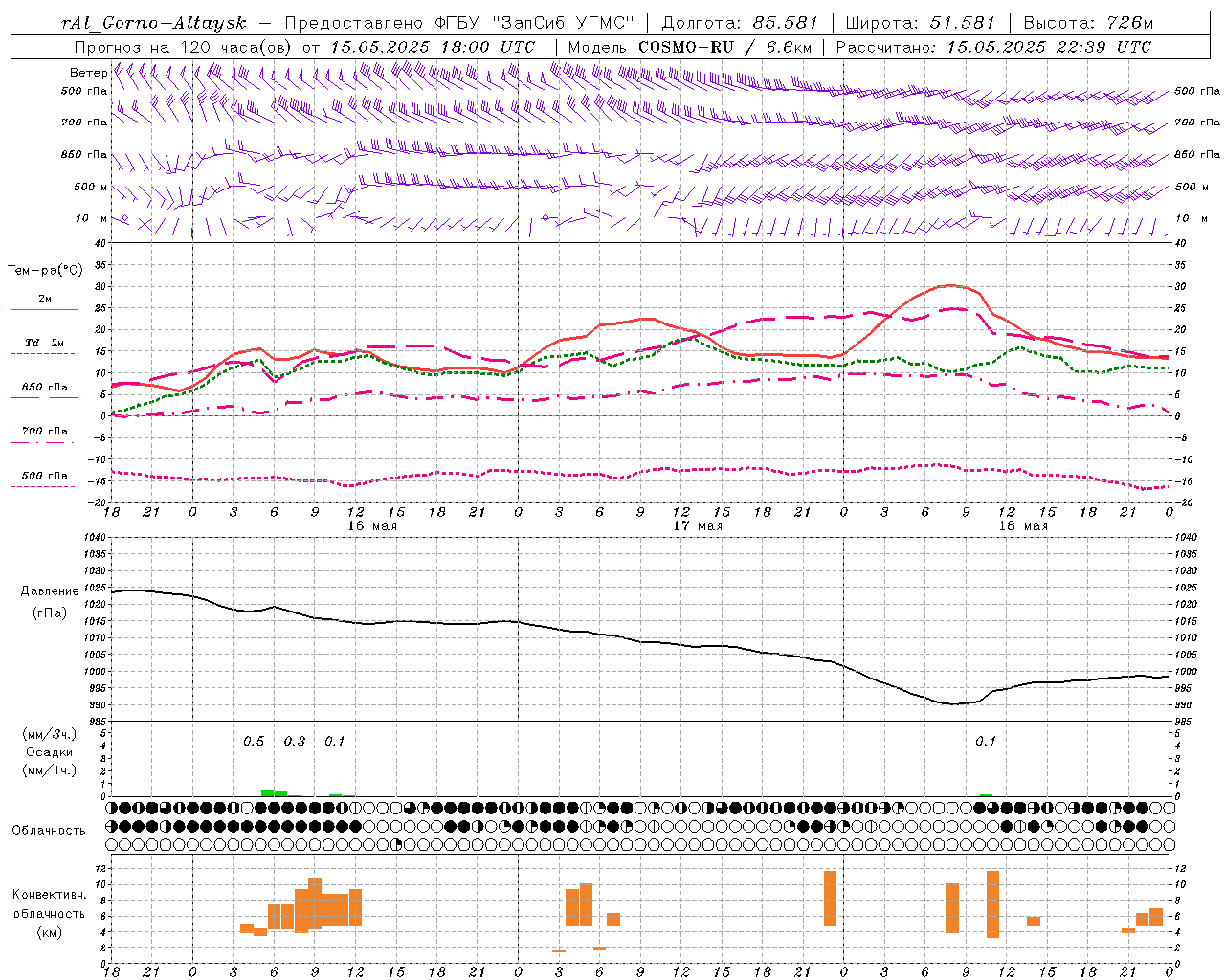1225x980 pixels.
Task: Click the dotted 500 гПа temperature legend entry
Action: 44,476
